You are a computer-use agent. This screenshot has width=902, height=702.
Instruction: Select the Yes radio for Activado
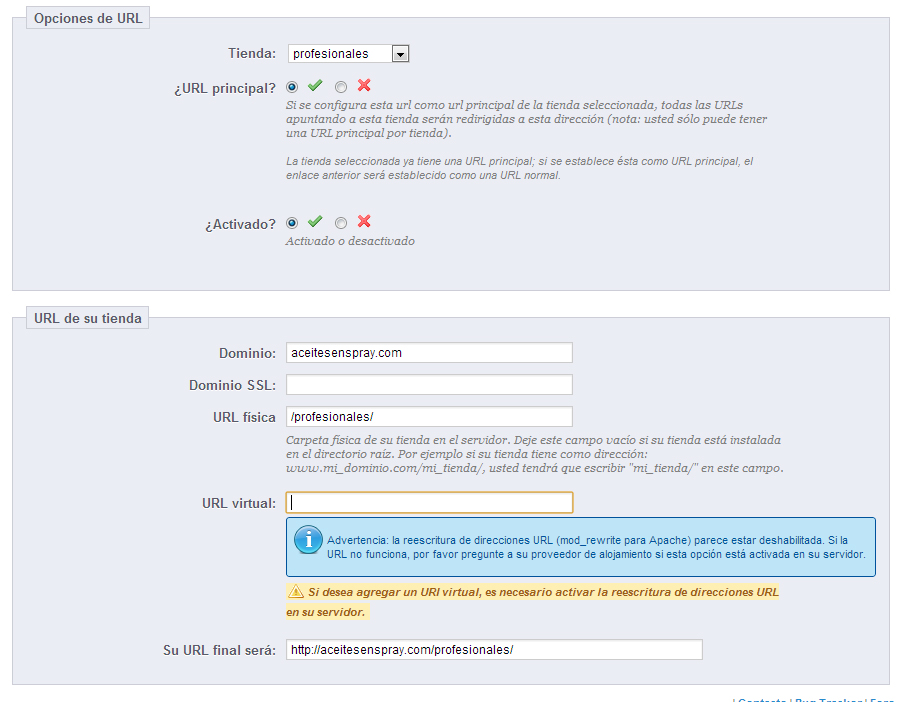(x=292, y=223)
